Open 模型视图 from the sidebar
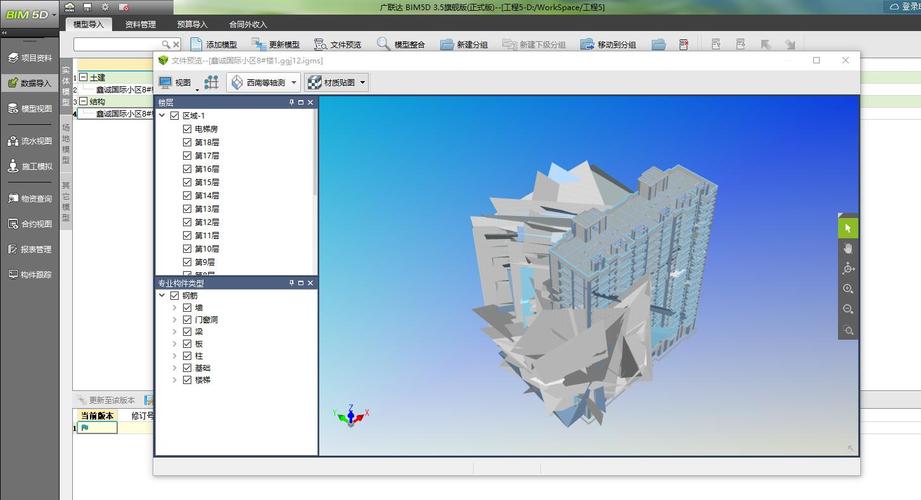The width and height of the screenshot is (921, 500). [x=29, y=108]
